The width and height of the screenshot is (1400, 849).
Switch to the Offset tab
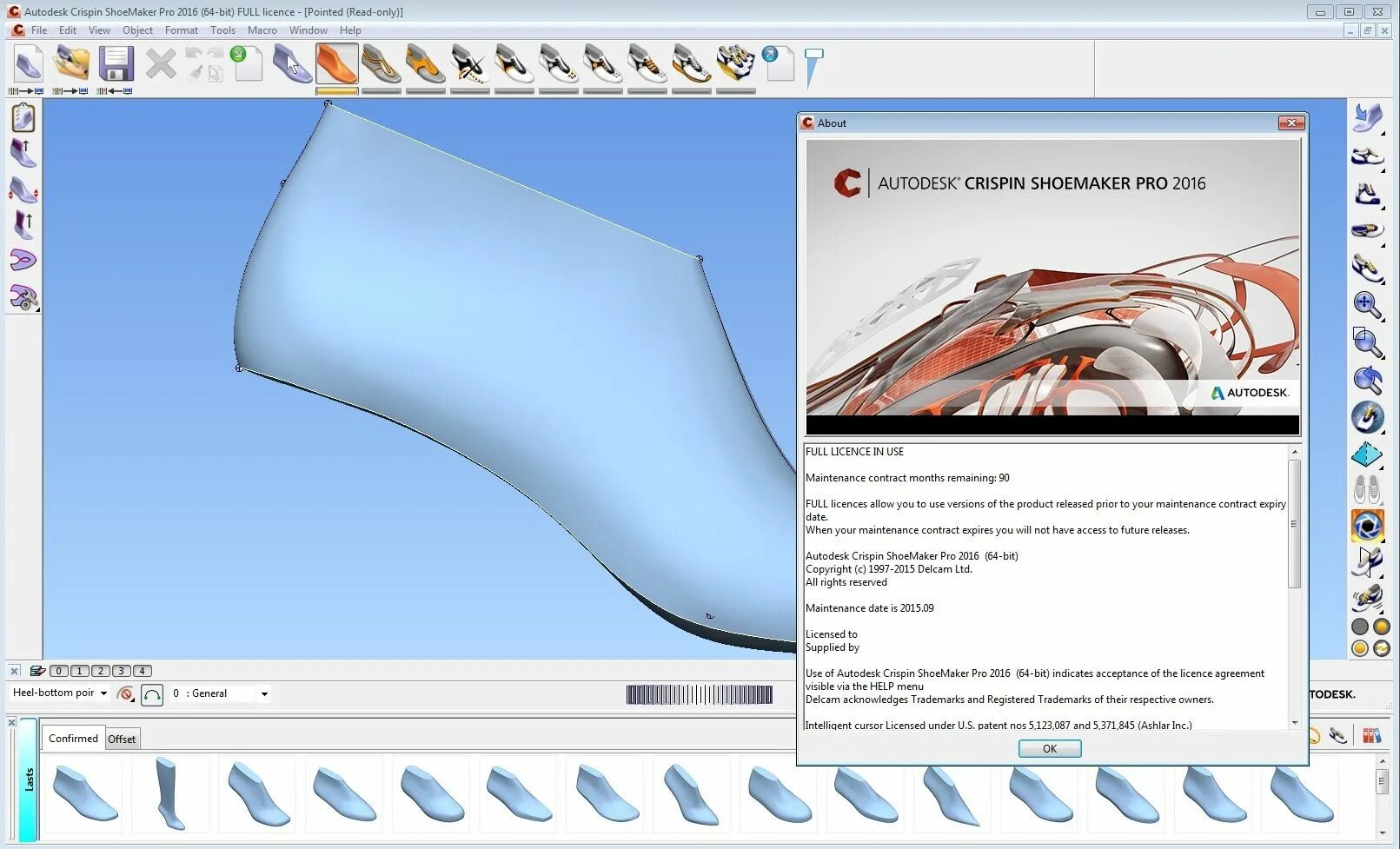(122, 739)
